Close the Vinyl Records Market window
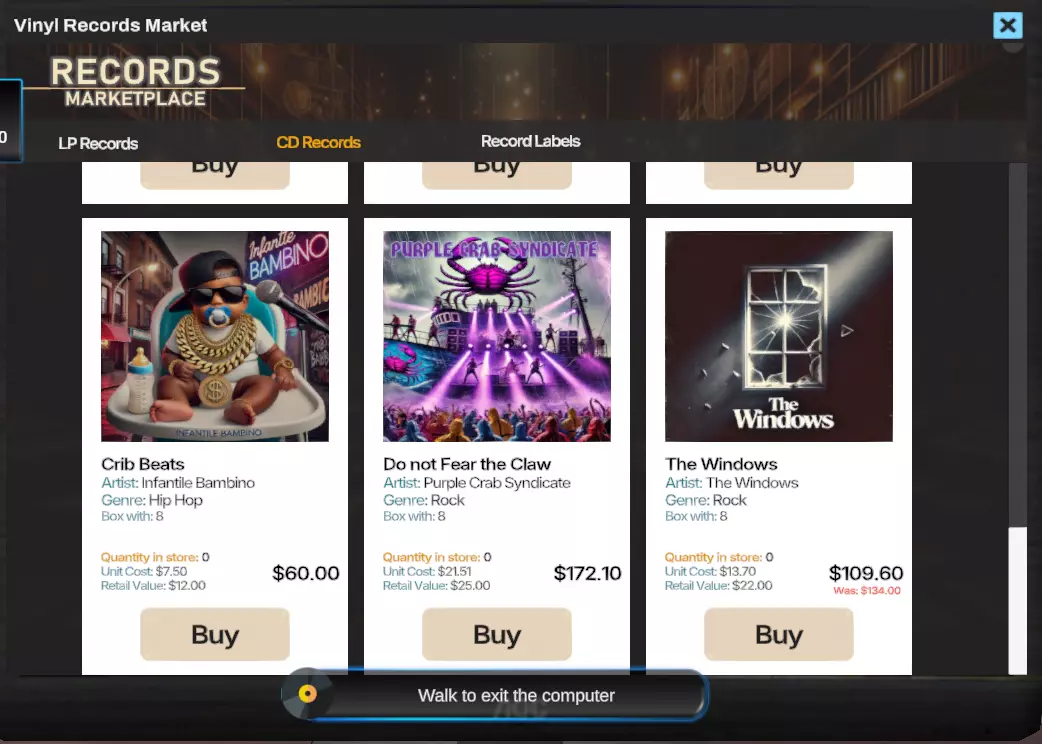The height and width of the screenshot is (744, 1042). point(1007,25)
